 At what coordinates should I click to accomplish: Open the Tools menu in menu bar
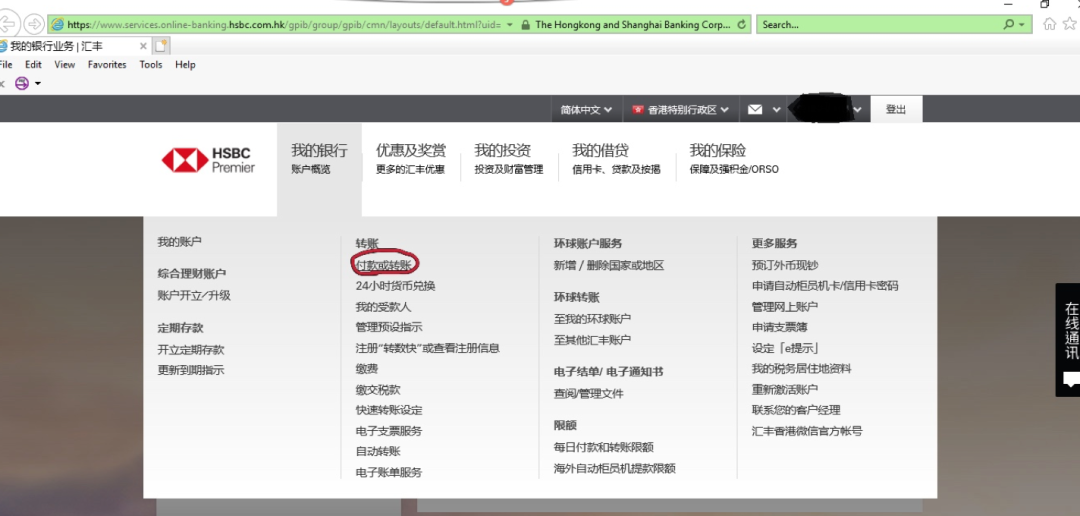click(x=151, y=65)
